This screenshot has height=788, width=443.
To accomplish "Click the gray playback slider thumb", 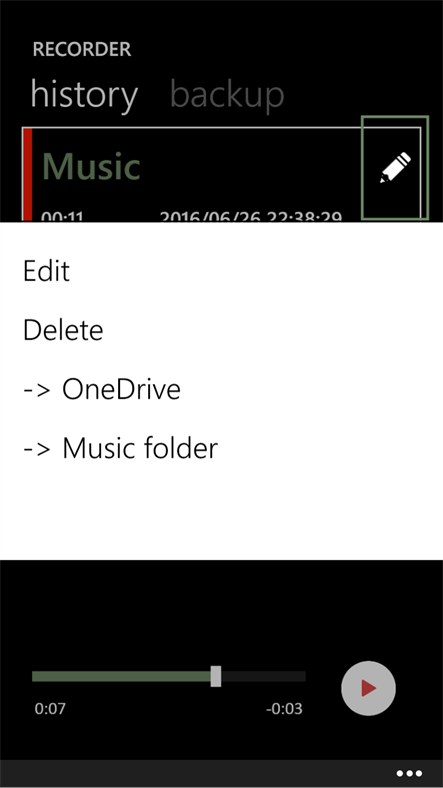I will point(215,676).
